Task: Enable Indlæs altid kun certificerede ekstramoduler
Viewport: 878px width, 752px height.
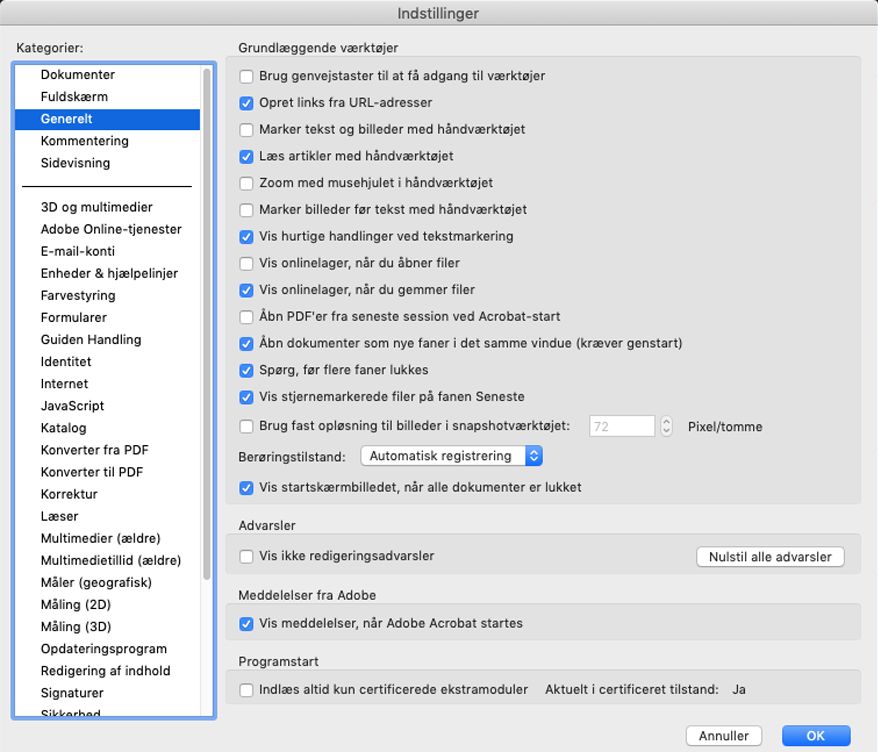Action: (245, 689)
